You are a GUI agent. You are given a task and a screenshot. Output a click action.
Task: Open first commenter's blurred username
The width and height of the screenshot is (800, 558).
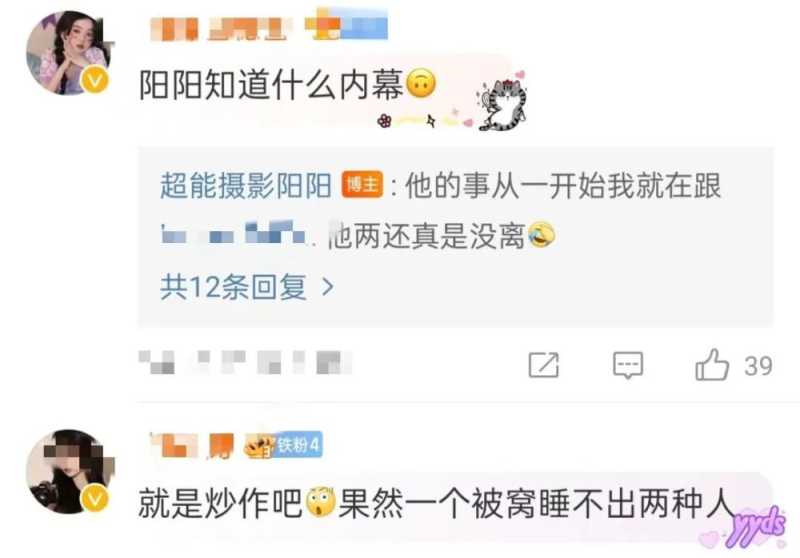point(269,27)
